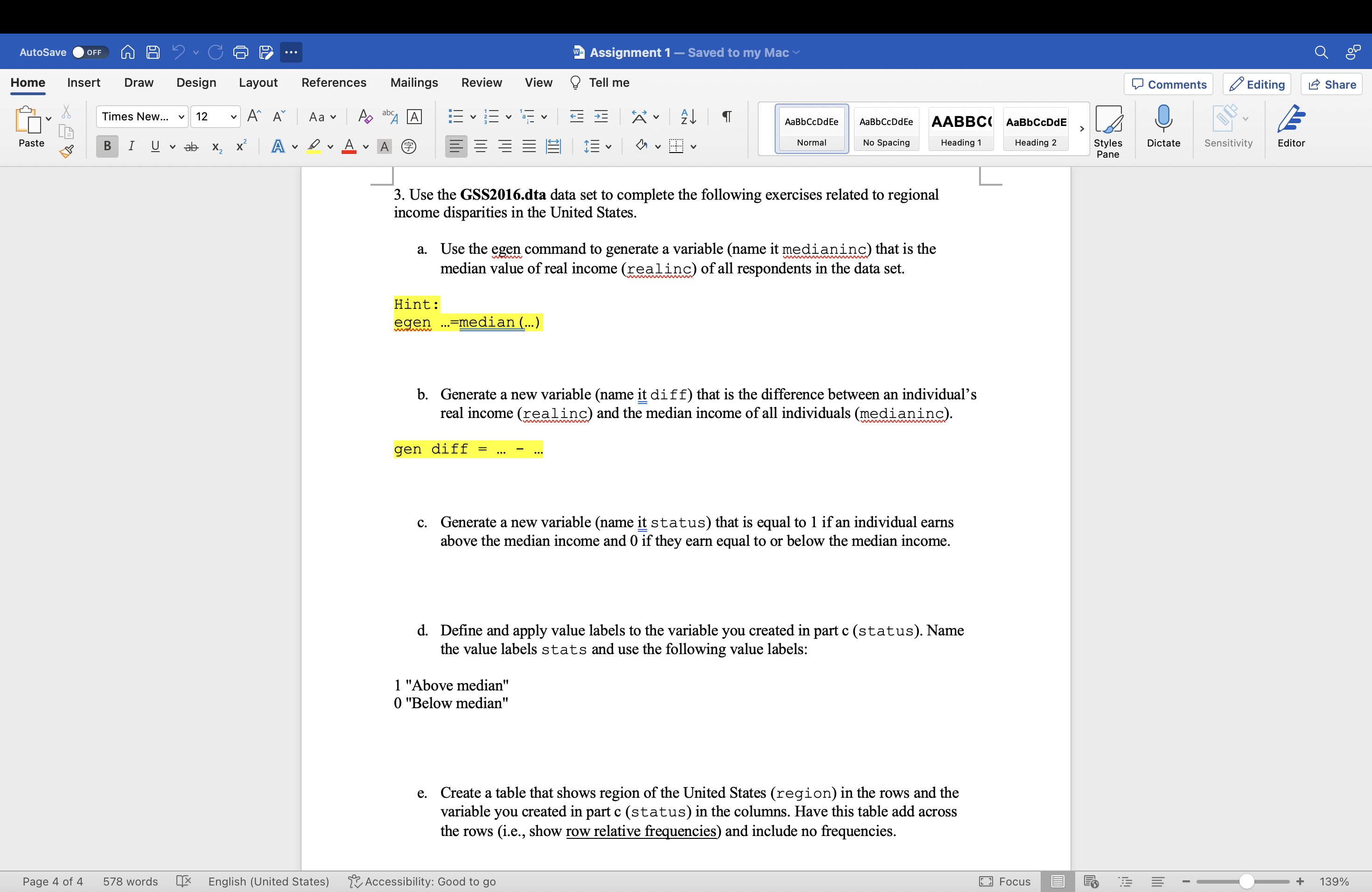1372x892 pixels.
Task: Switch to the Design tab
Action: coord(196,83)
